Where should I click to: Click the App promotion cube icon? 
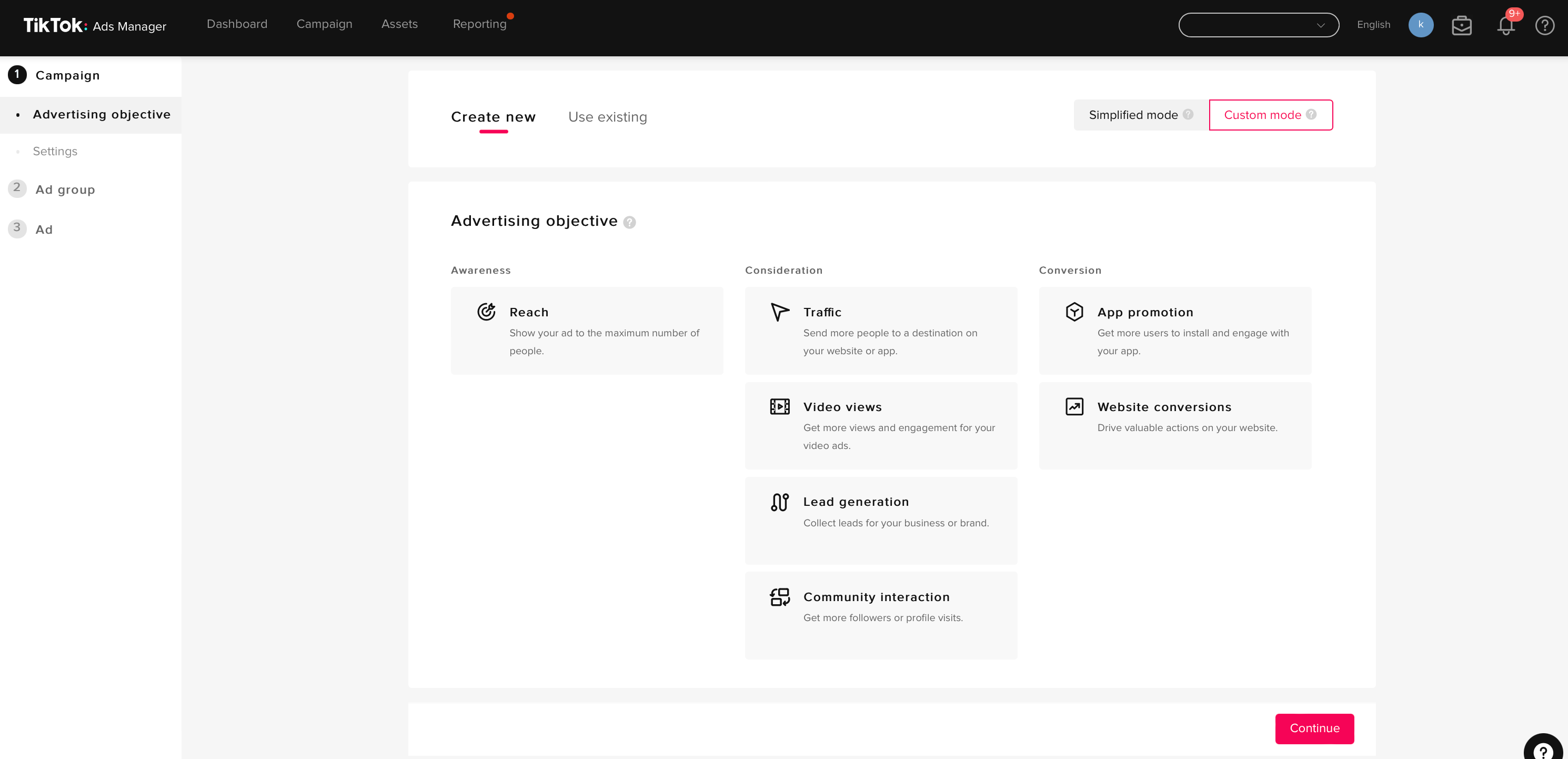1074,312
